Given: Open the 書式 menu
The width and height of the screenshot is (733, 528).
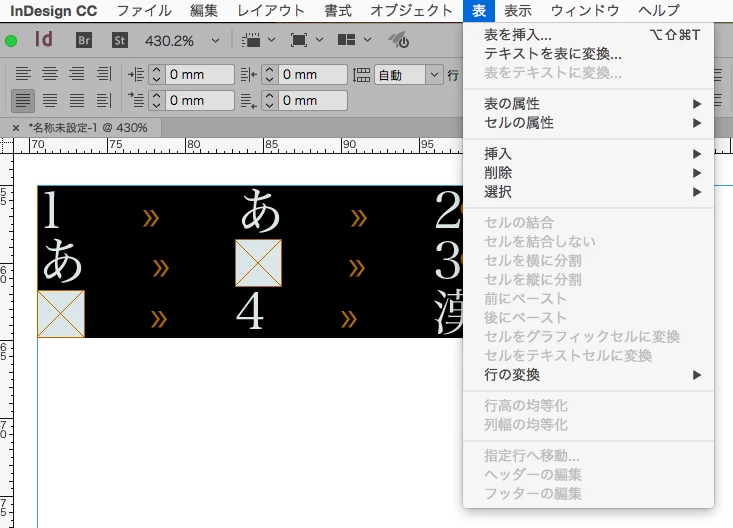Looking at the screenshot, I should click(338, 10).
